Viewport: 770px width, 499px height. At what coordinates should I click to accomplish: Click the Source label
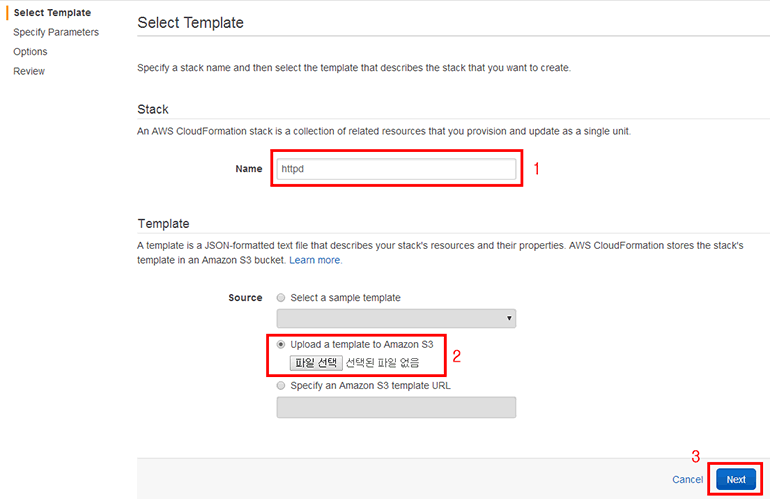245,298
